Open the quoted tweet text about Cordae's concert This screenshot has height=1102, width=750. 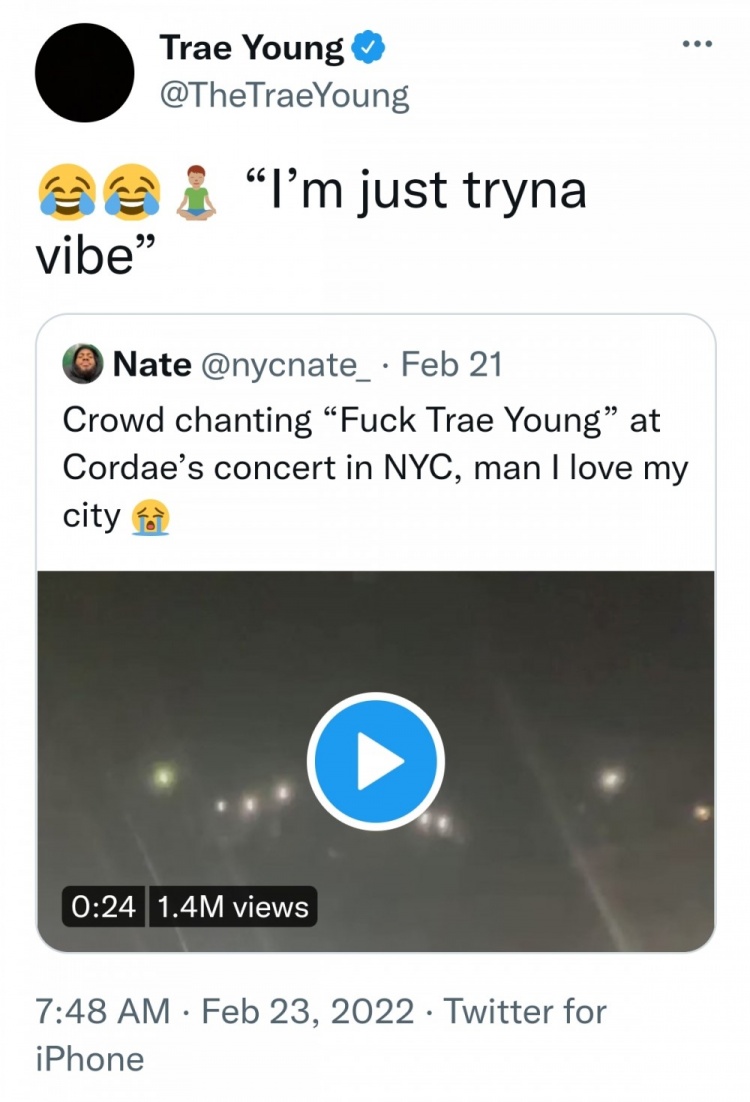[375, 442]
